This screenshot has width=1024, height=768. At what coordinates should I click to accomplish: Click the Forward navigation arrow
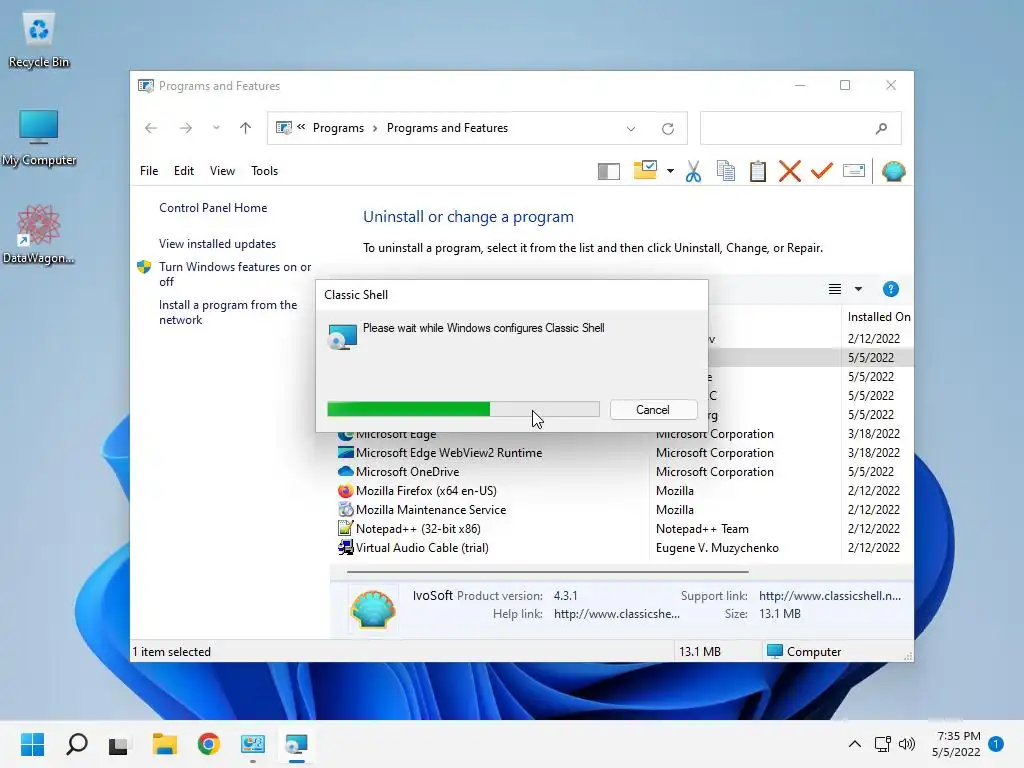[x=186, y=128]
